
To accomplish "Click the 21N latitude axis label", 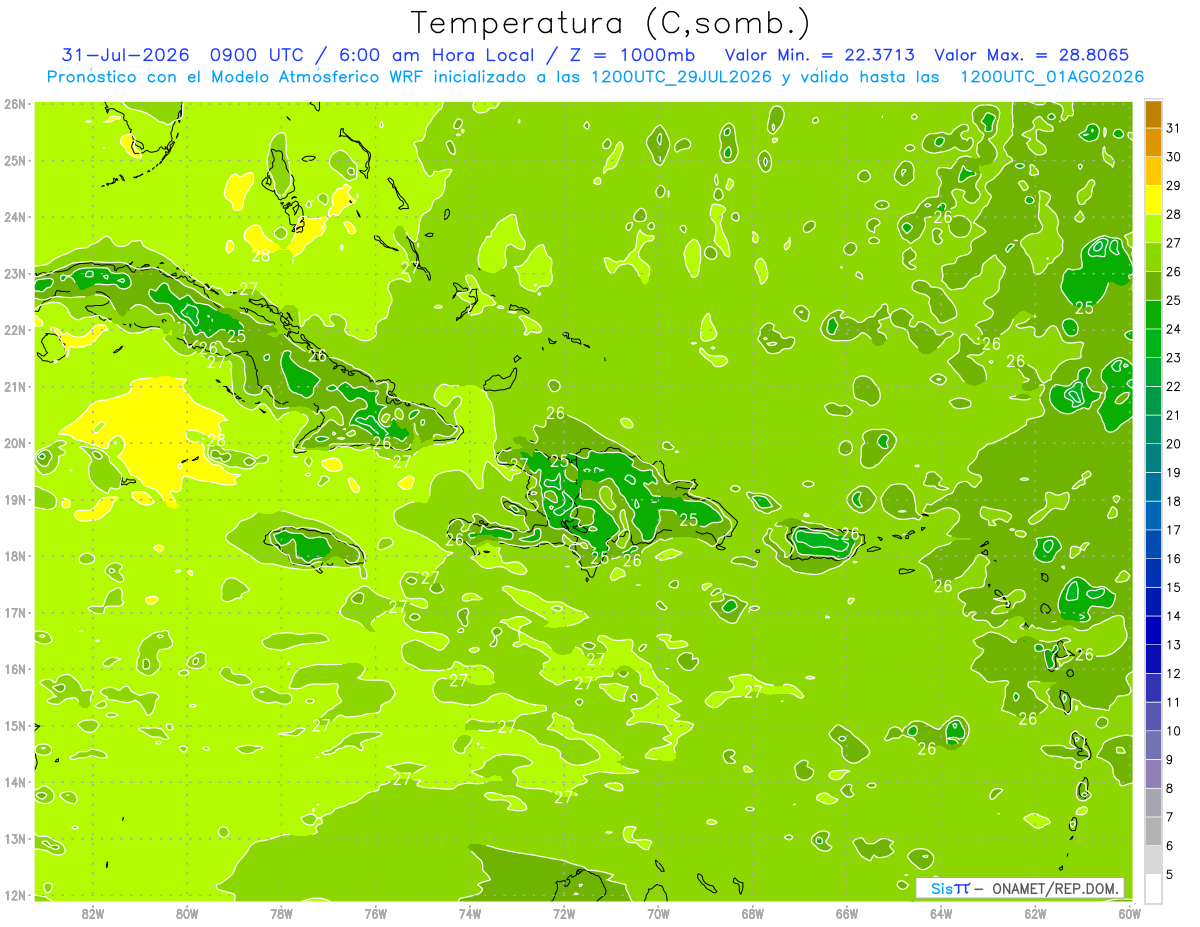I will [x=15, y=387].
